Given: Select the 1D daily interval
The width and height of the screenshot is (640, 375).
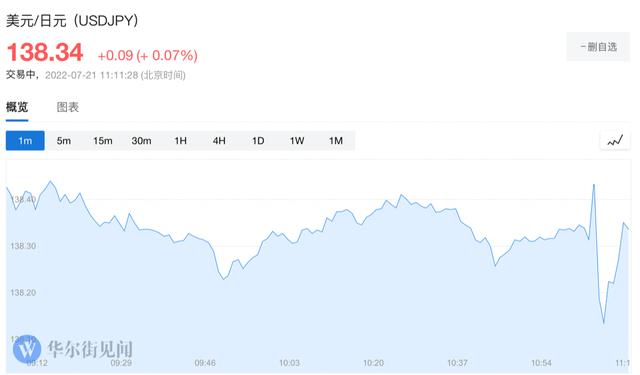Looking at the screenshot, I should 258,141.
